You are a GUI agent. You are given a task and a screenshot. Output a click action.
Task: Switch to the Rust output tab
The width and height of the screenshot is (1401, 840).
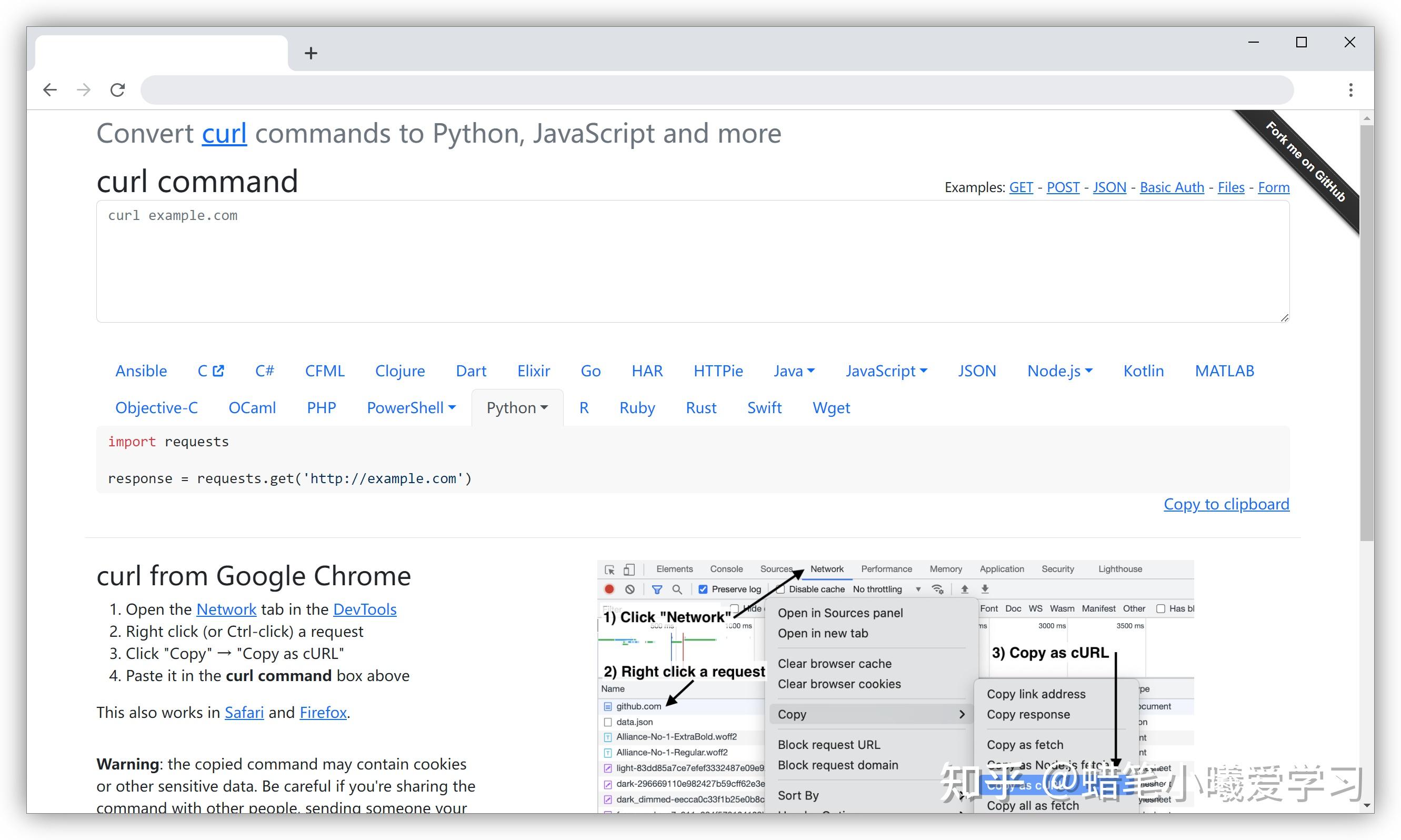click(x=701, y=407)
